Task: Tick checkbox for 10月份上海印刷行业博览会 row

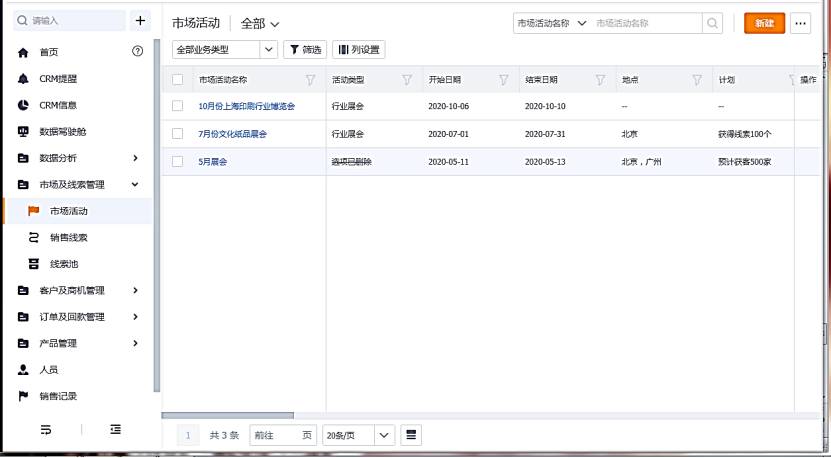Action: [x=178, y=106]
